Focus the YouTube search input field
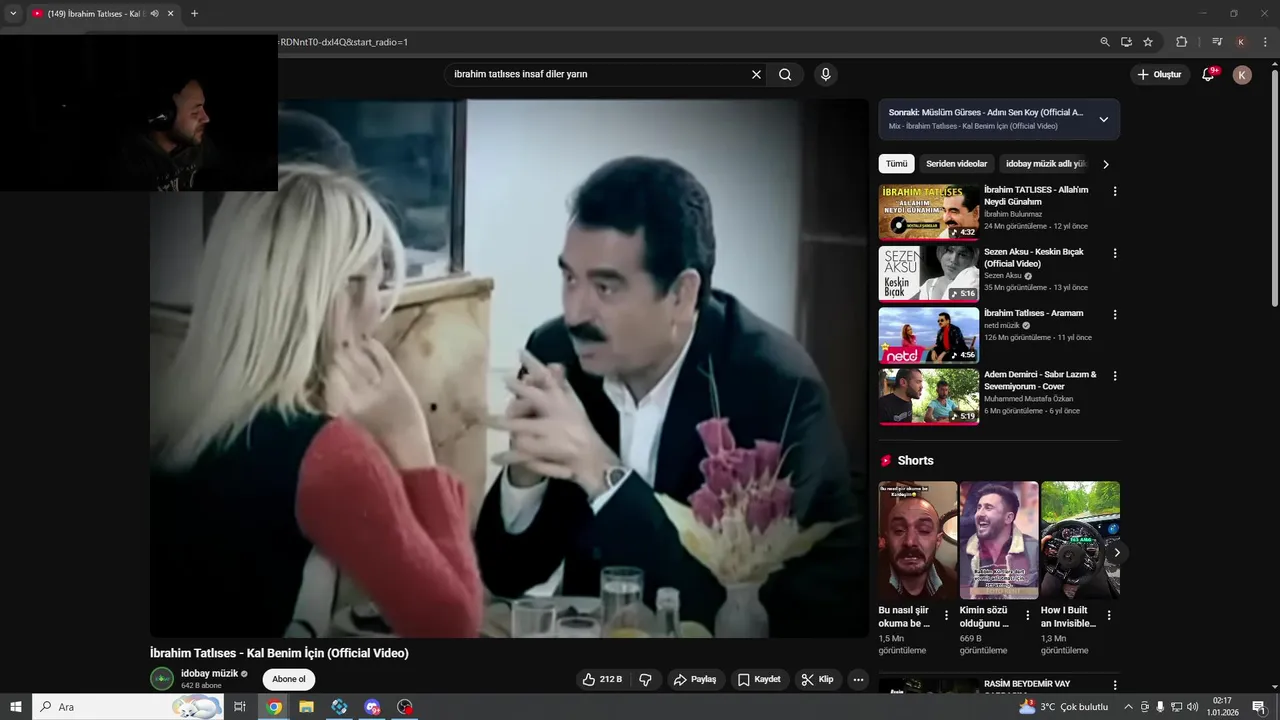The width and height of the screenshot is (1280, 720). click(x=600, y=74)
